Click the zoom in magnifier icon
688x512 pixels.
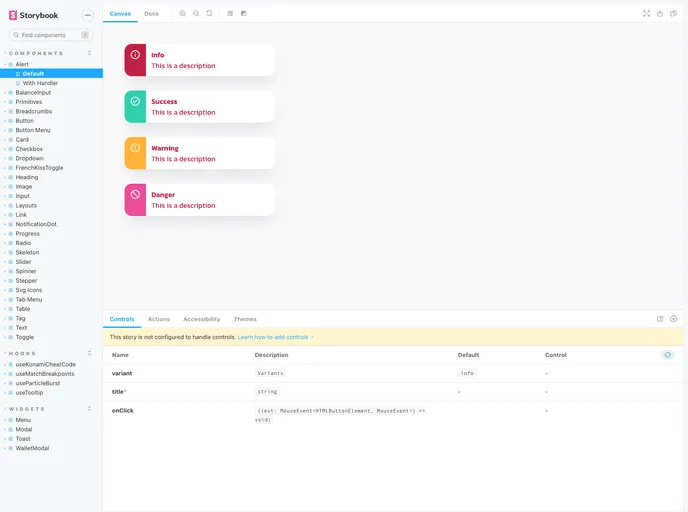pos(183,13)
